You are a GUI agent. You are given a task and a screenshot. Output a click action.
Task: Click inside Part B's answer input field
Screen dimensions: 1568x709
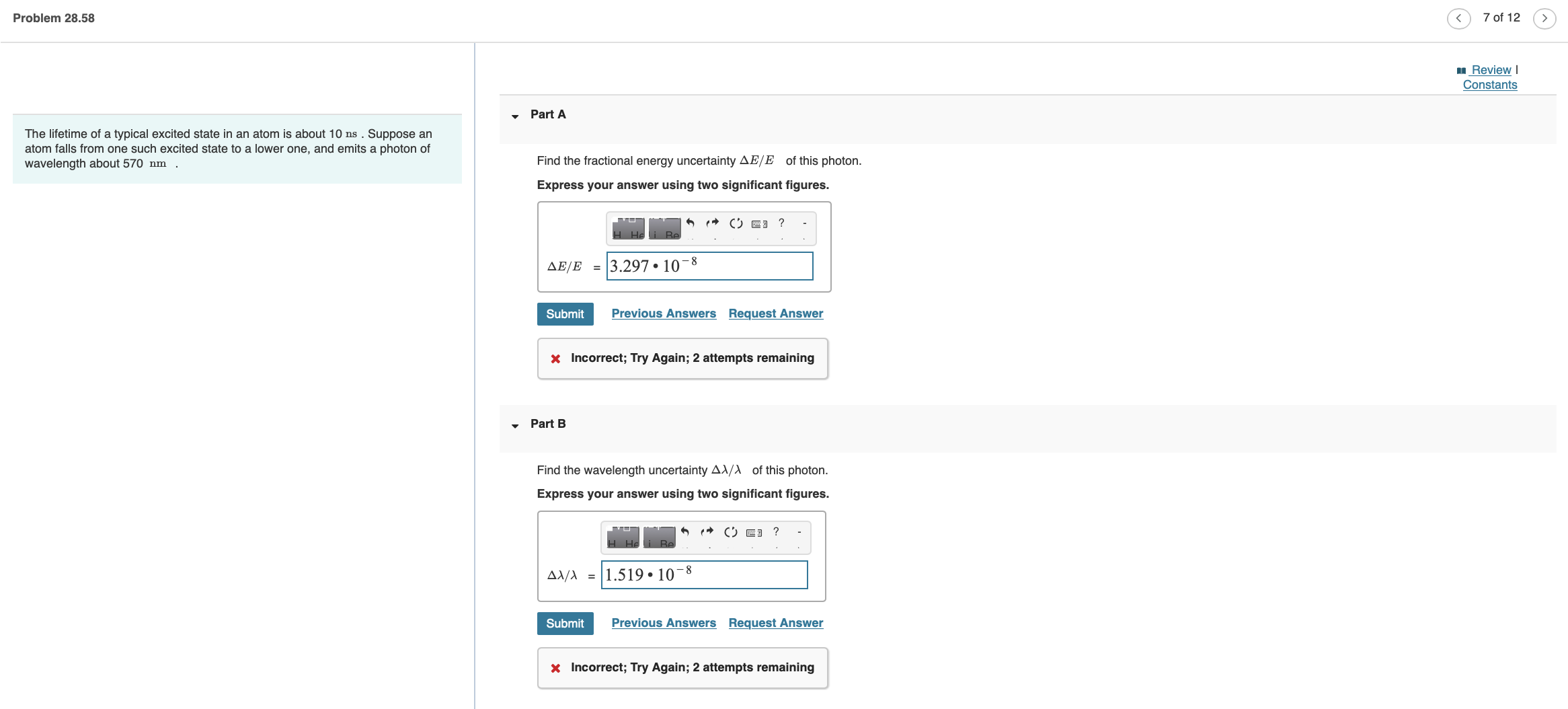pyautogui.click(x=704, y=575)
